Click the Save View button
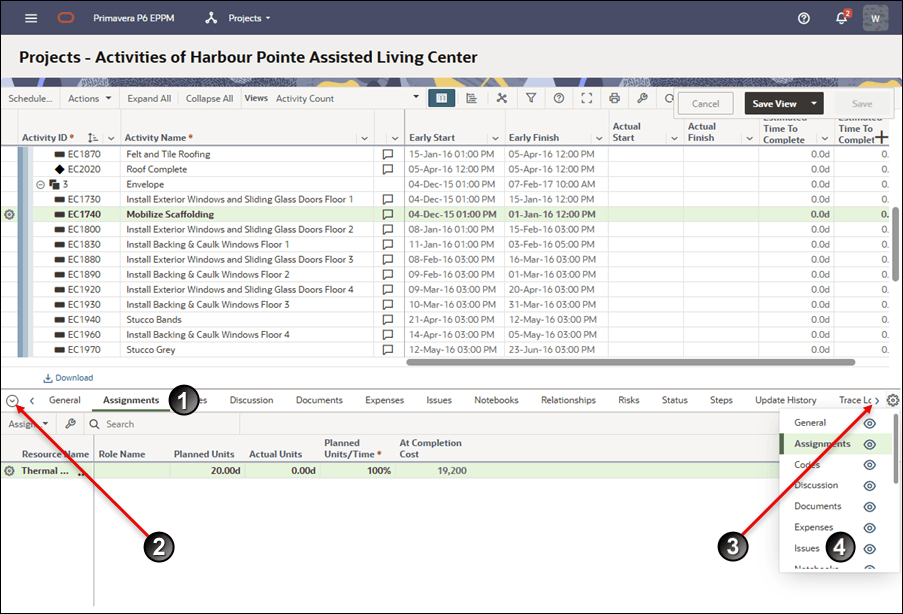 [x=775, y=104]
